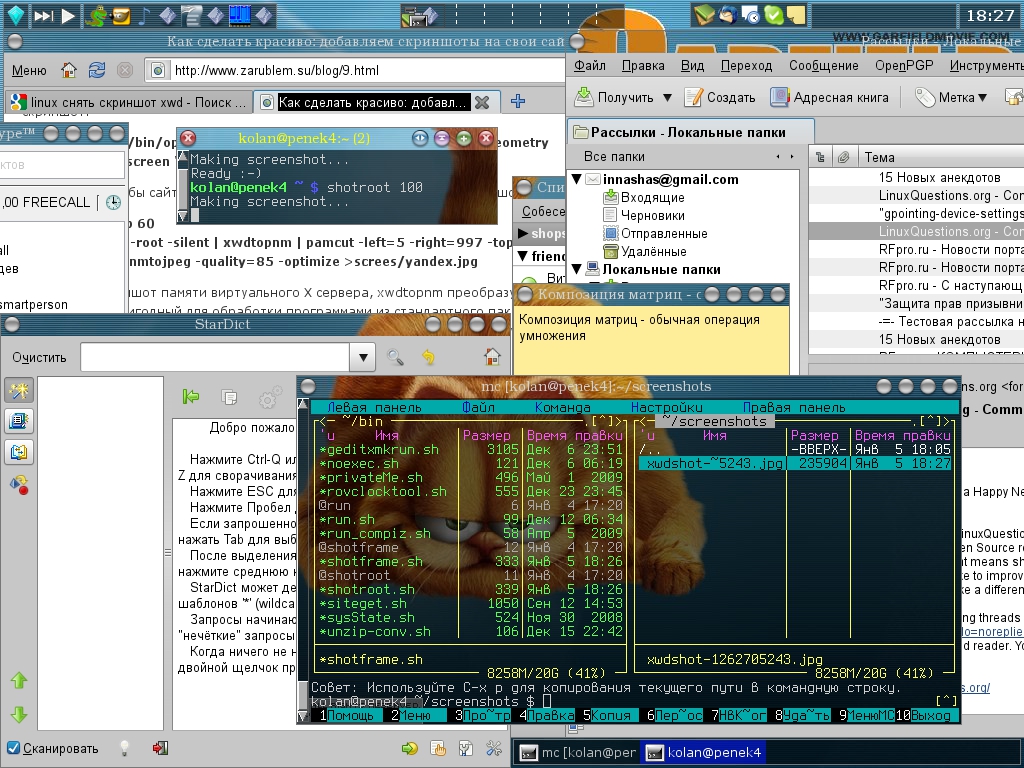The width and height of the screenshot is (1024, 768).
Task: Click the green book StarDict tray icon
Action: (704, 14)
